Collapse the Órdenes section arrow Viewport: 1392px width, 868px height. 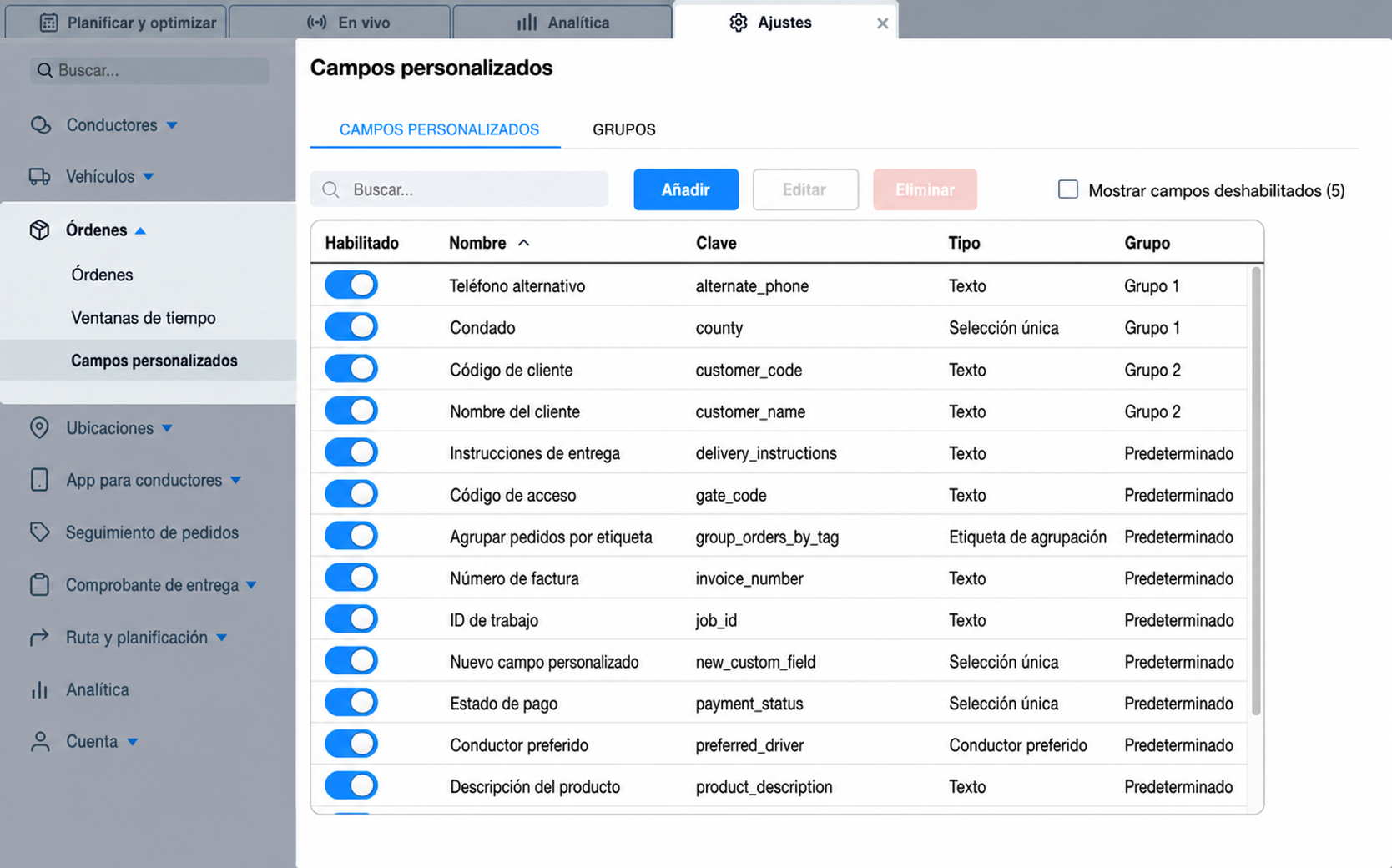coord(140,230)
